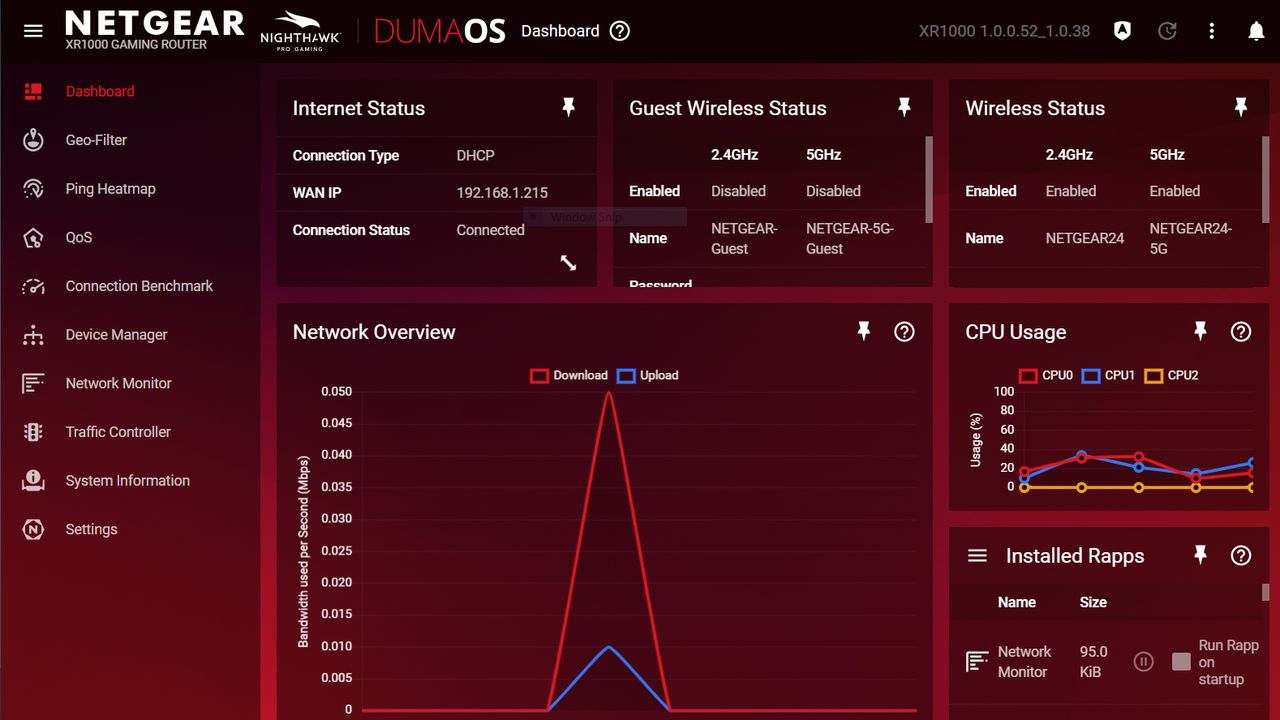Select the WAN IP 192.168.1.215 value
The image size is (1280, 720).
[502, 193]
